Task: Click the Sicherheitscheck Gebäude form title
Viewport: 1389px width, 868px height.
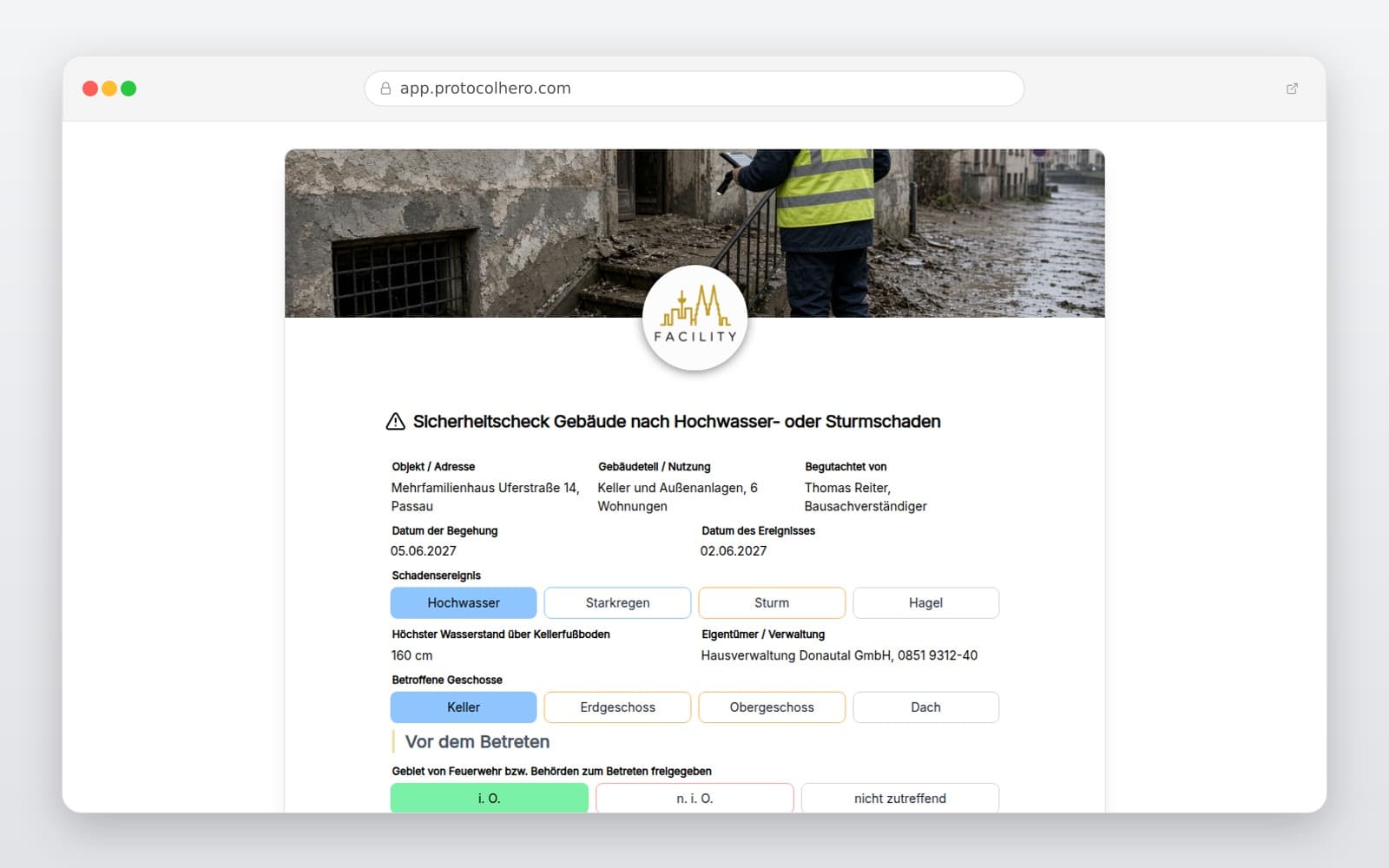Action: click(x=677, y=422)
